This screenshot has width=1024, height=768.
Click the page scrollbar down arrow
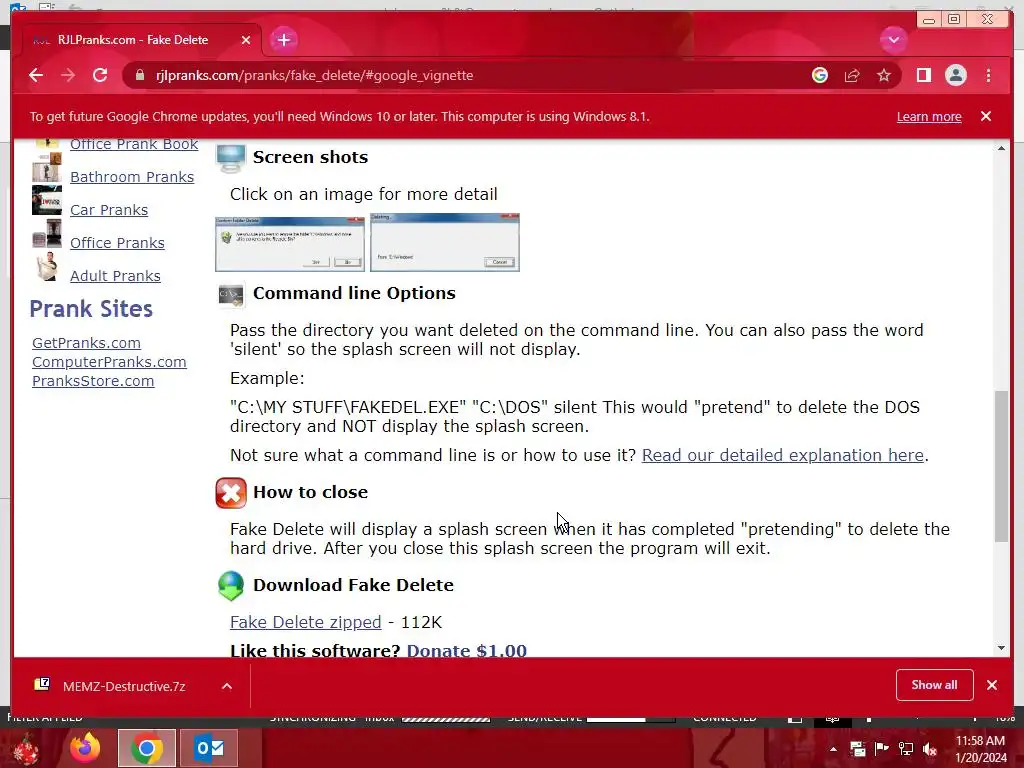coord(1001,648)
